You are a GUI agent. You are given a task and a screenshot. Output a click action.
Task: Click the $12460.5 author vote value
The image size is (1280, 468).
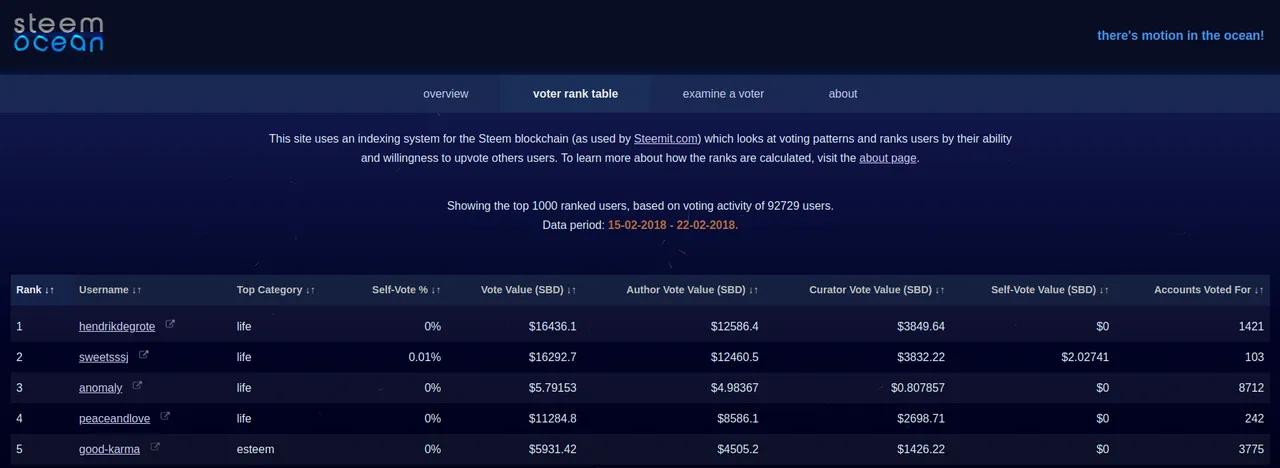[734, 357]
